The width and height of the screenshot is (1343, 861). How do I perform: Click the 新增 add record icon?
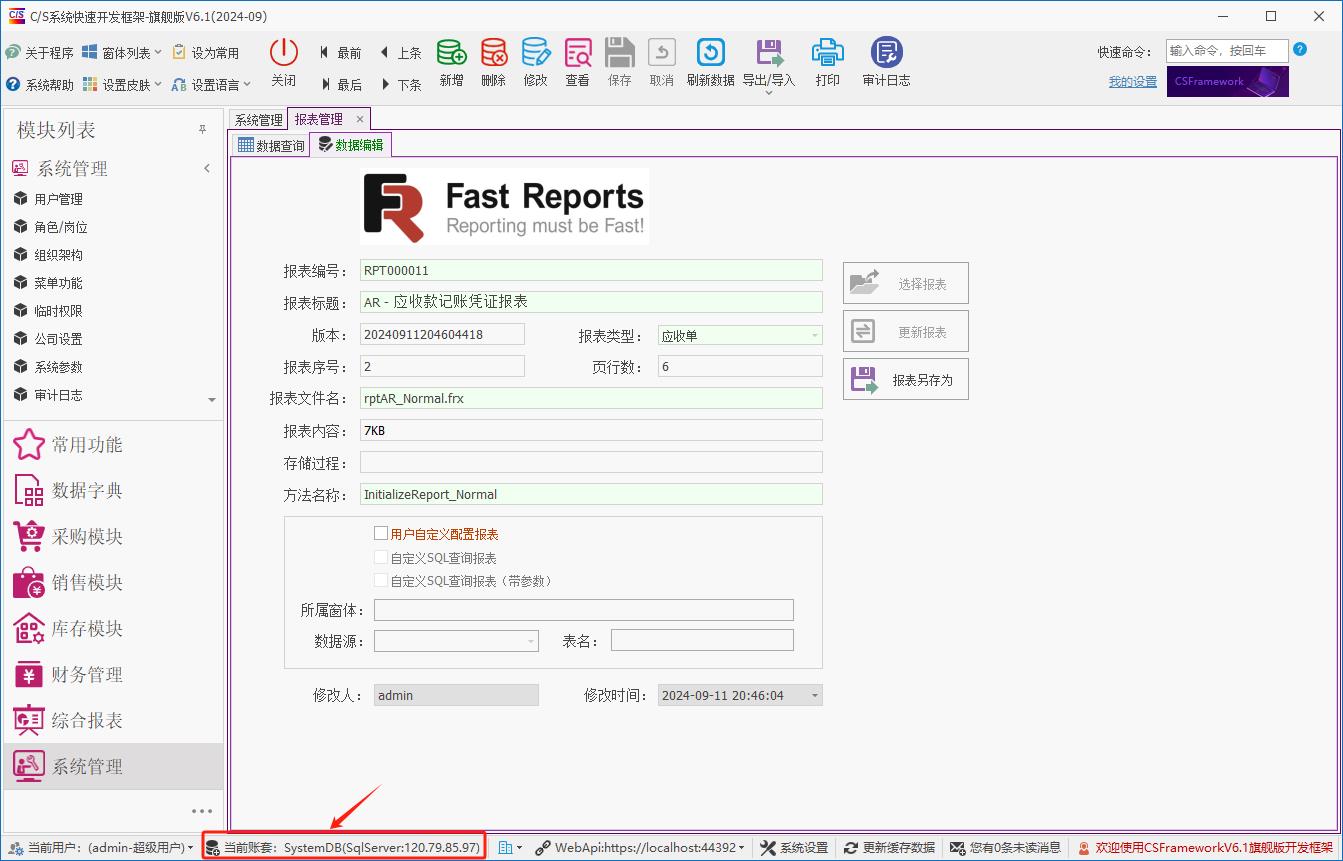451,53
